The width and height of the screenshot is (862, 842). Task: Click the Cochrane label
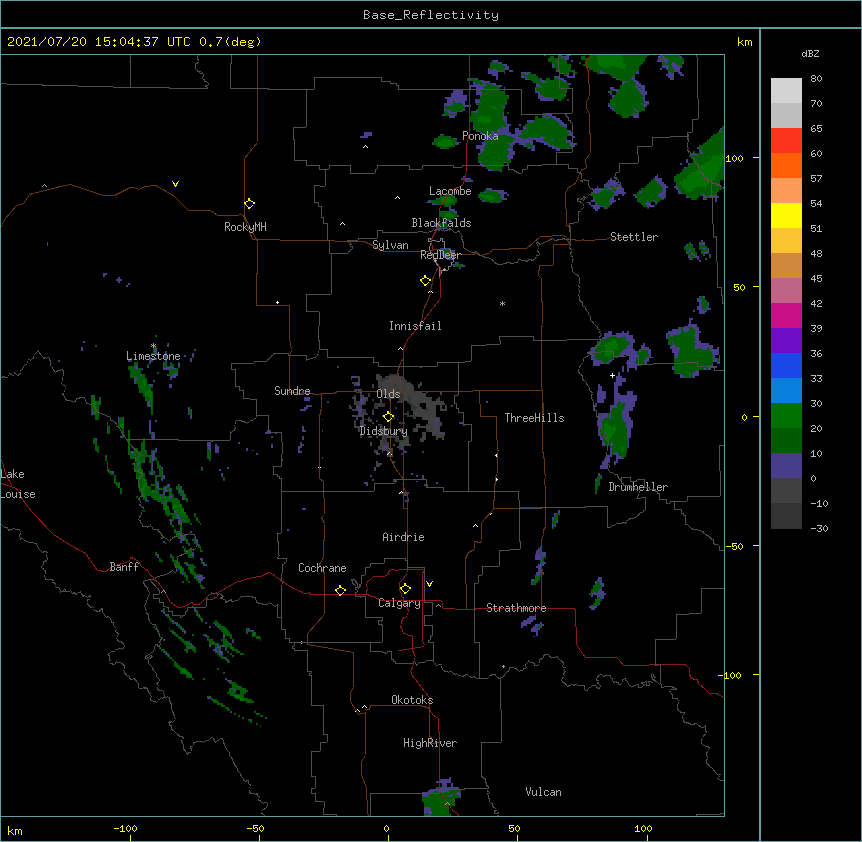(322, 568)
